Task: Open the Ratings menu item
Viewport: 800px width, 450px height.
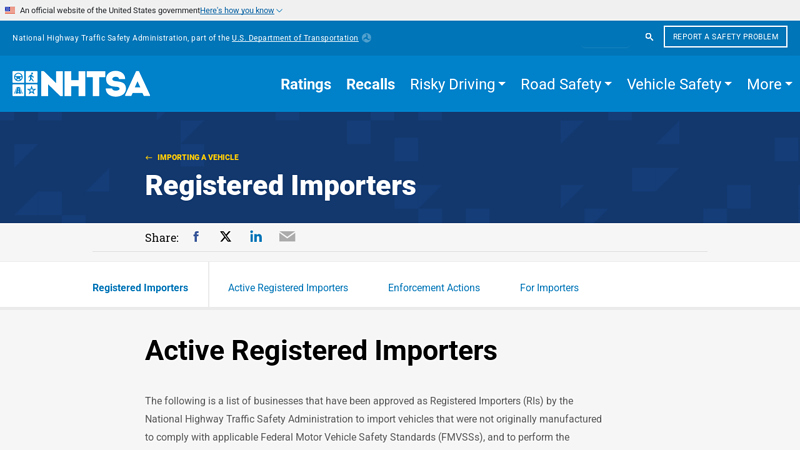Action: tap(306, 84)
